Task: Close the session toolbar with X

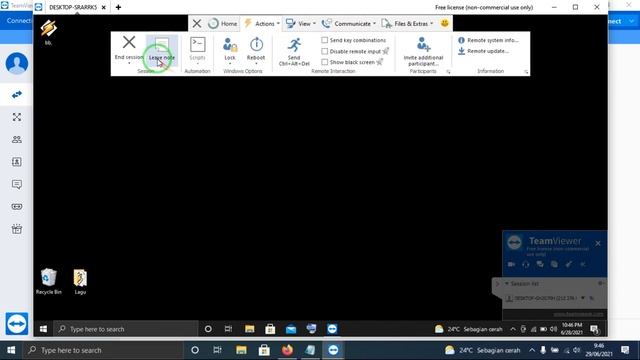Action: 197,24
